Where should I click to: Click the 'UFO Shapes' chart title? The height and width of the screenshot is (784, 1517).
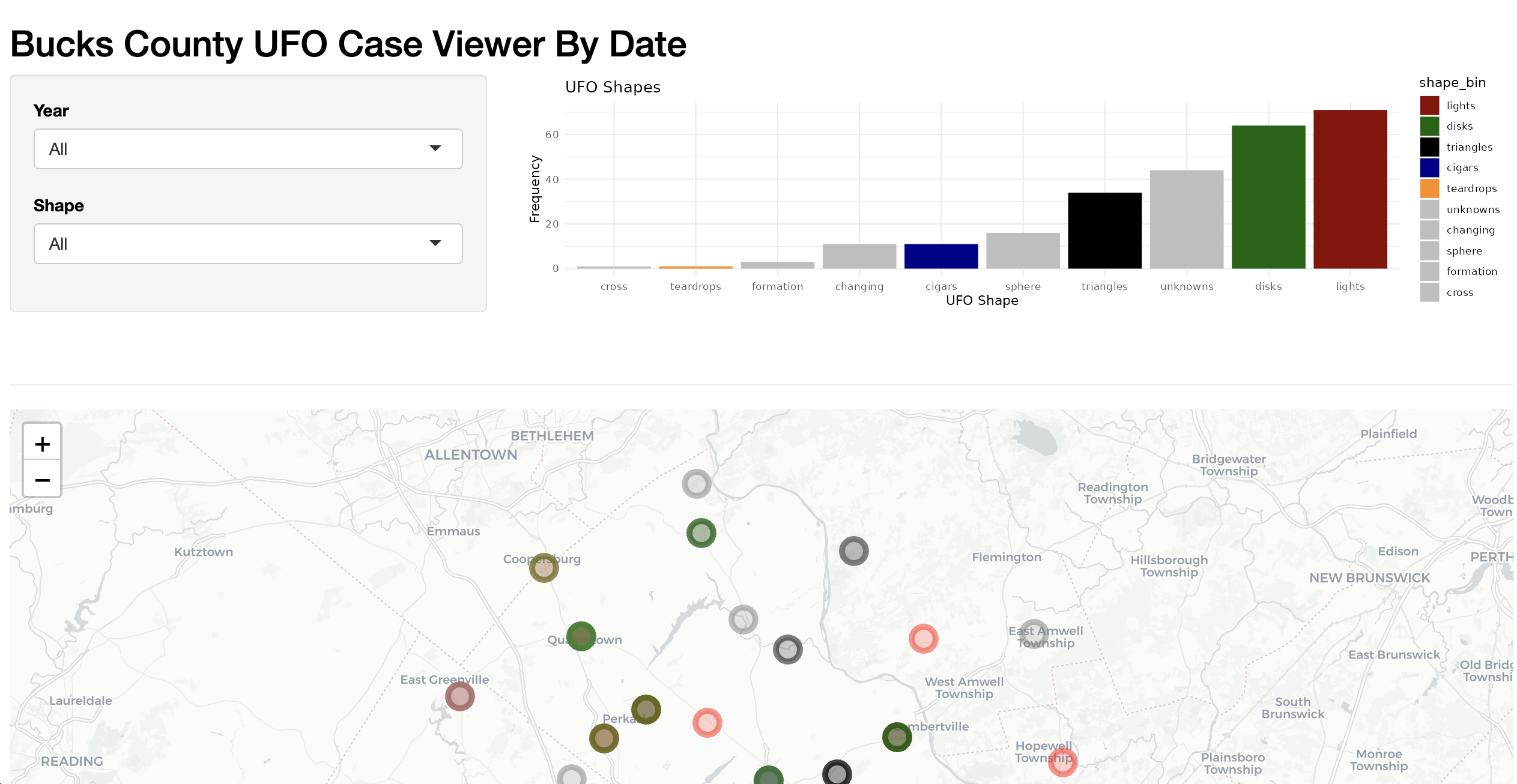613,87
